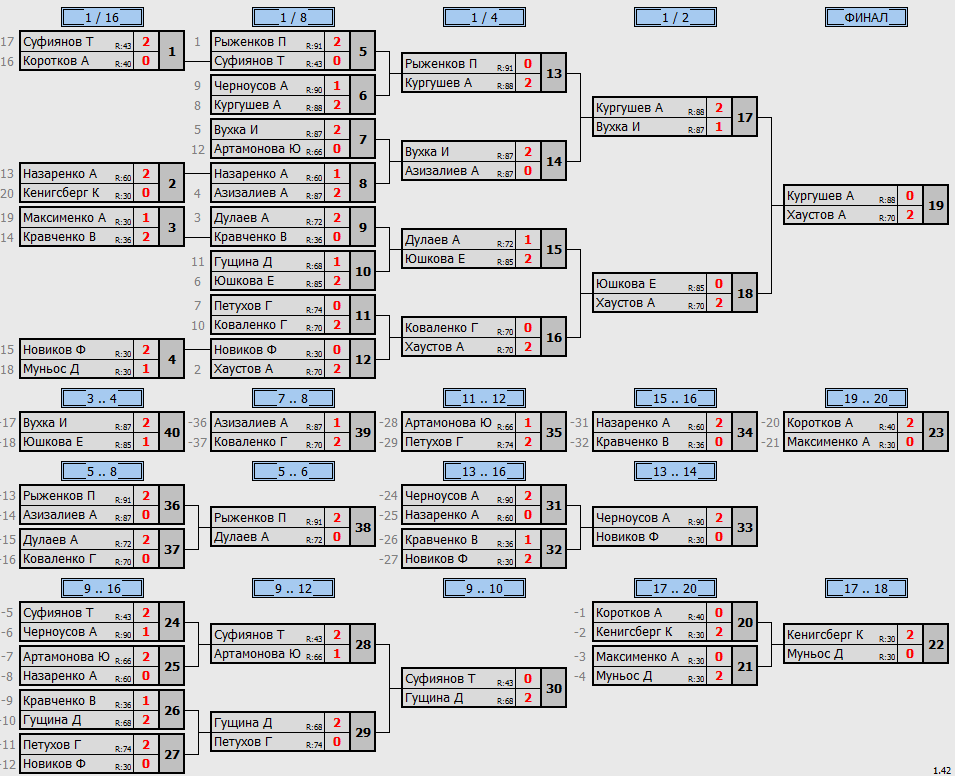Open the "9 .. 12" bracket header
955x776 pixels.
[294, 588]
